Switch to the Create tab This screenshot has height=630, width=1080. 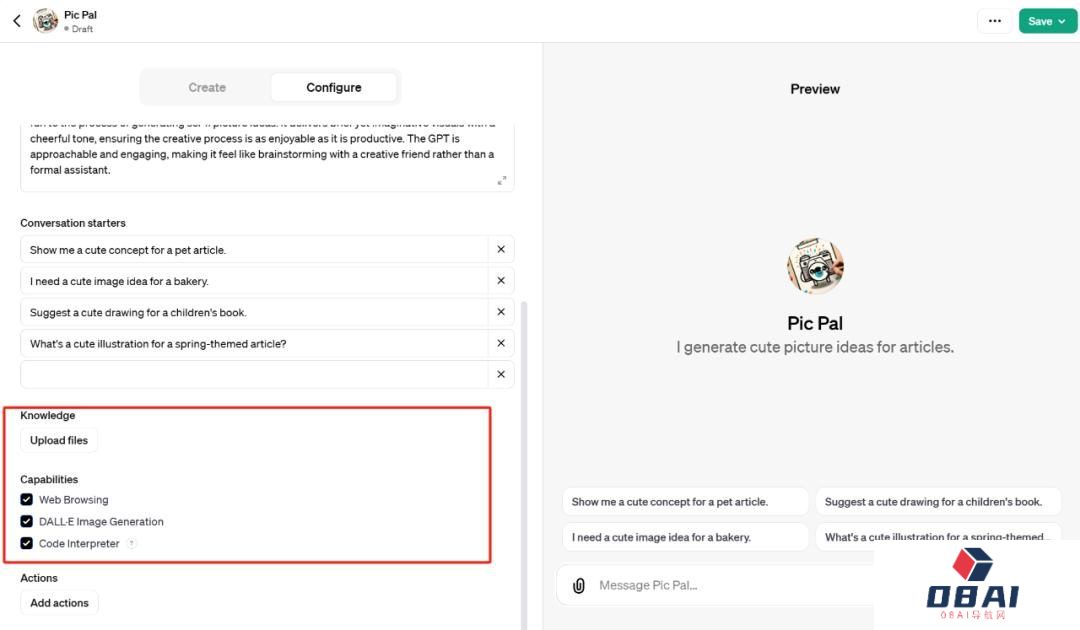pyautogui.click(x=207, y=87)
